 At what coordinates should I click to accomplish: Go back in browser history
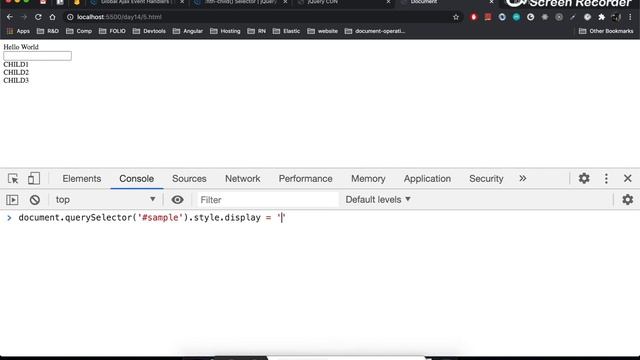10,17
